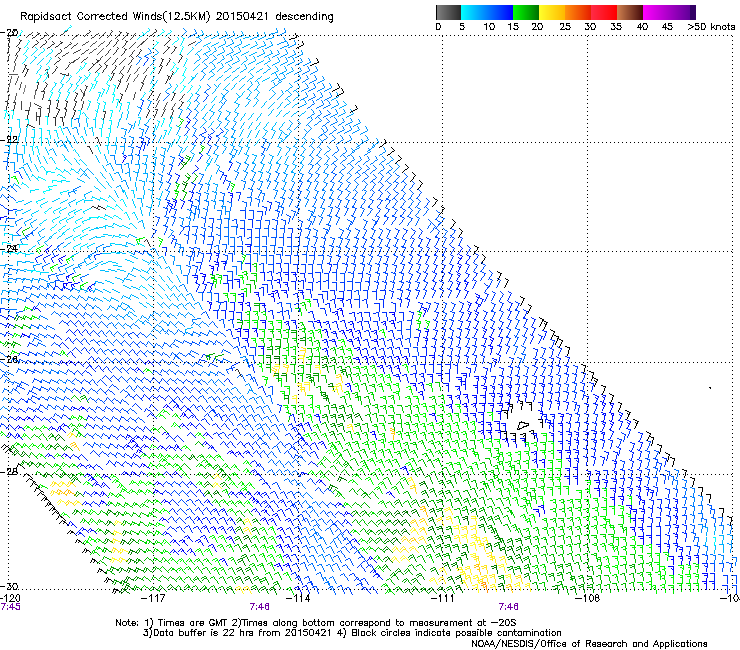Viewport: 740px width, 650px height.
Task: Select the orange 25–30 knots legend swatch
Action: tap(578, 12)
